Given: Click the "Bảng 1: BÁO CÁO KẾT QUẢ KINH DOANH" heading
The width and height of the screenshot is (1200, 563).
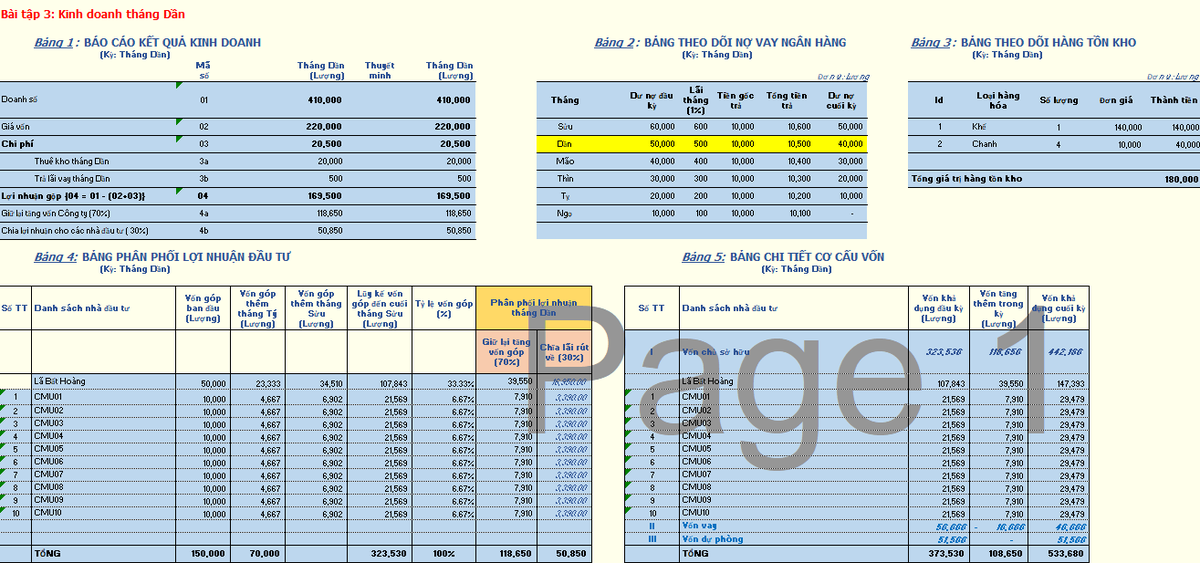Looking at the screenshot, I should pos(147,43).
